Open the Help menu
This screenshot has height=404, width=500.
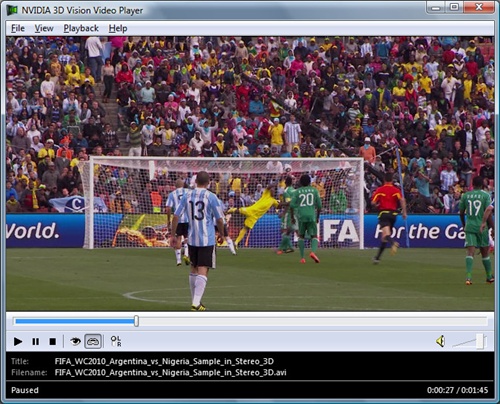coord(118,28)
